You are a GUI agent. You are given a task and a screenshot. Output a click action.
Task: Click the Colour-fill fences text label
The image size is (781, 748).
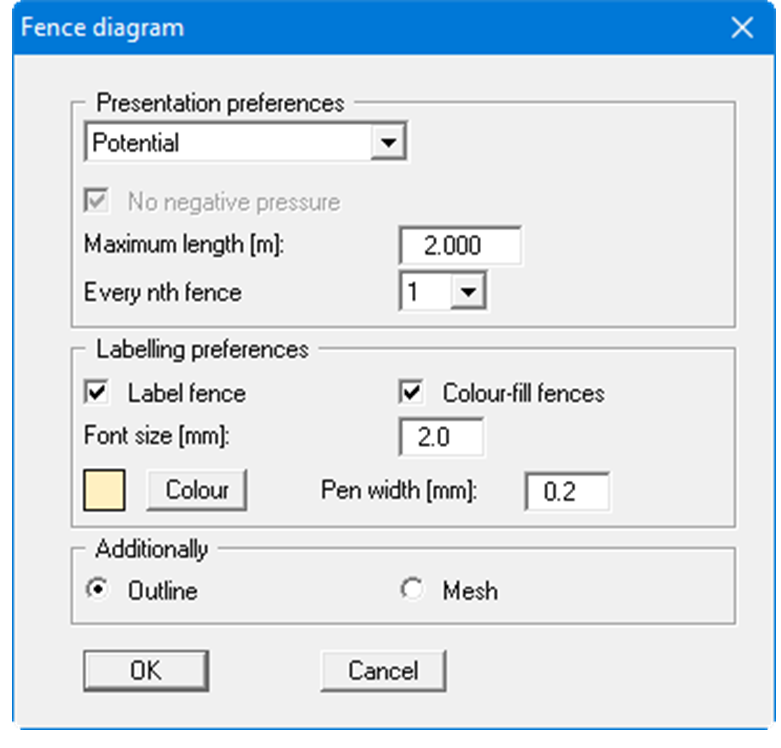[523, 393]
